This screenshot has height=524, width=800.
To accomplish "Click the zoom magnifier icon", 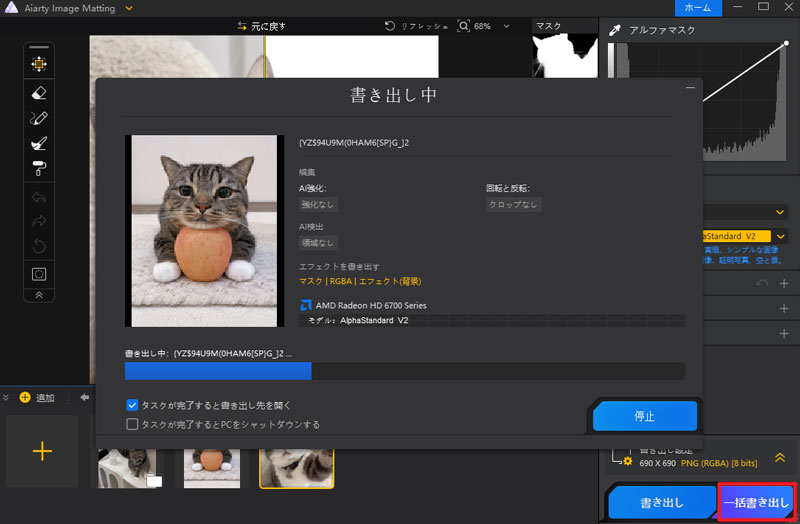I will pos(463,26).
